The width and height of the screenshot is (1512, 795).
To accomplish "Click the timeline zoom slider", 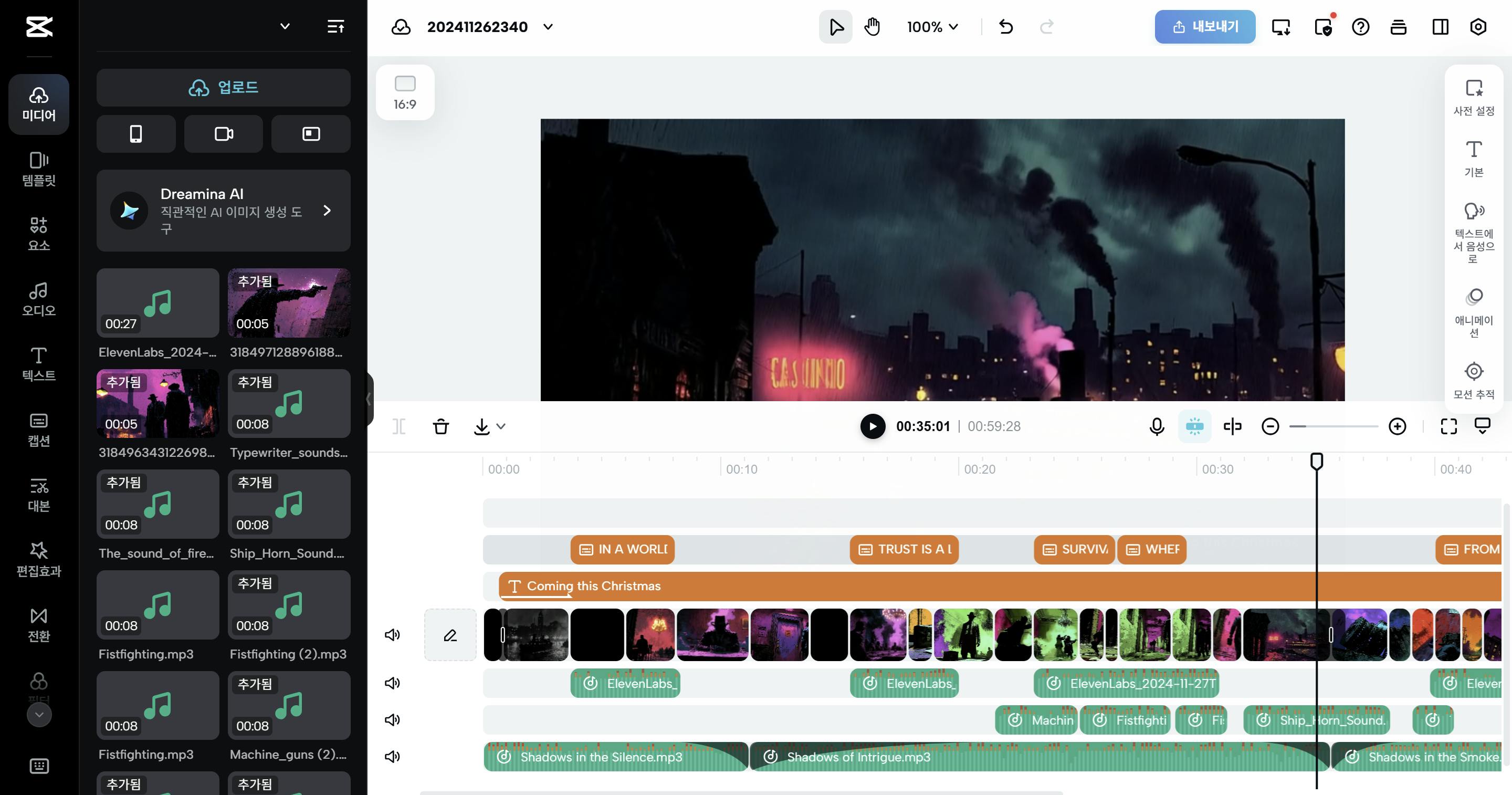I will click(x=1333, y=426).
